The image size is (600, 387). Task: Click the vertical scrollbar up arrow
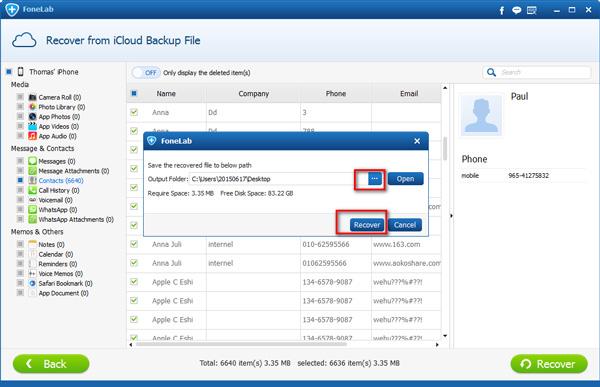(x=445, y=88)
